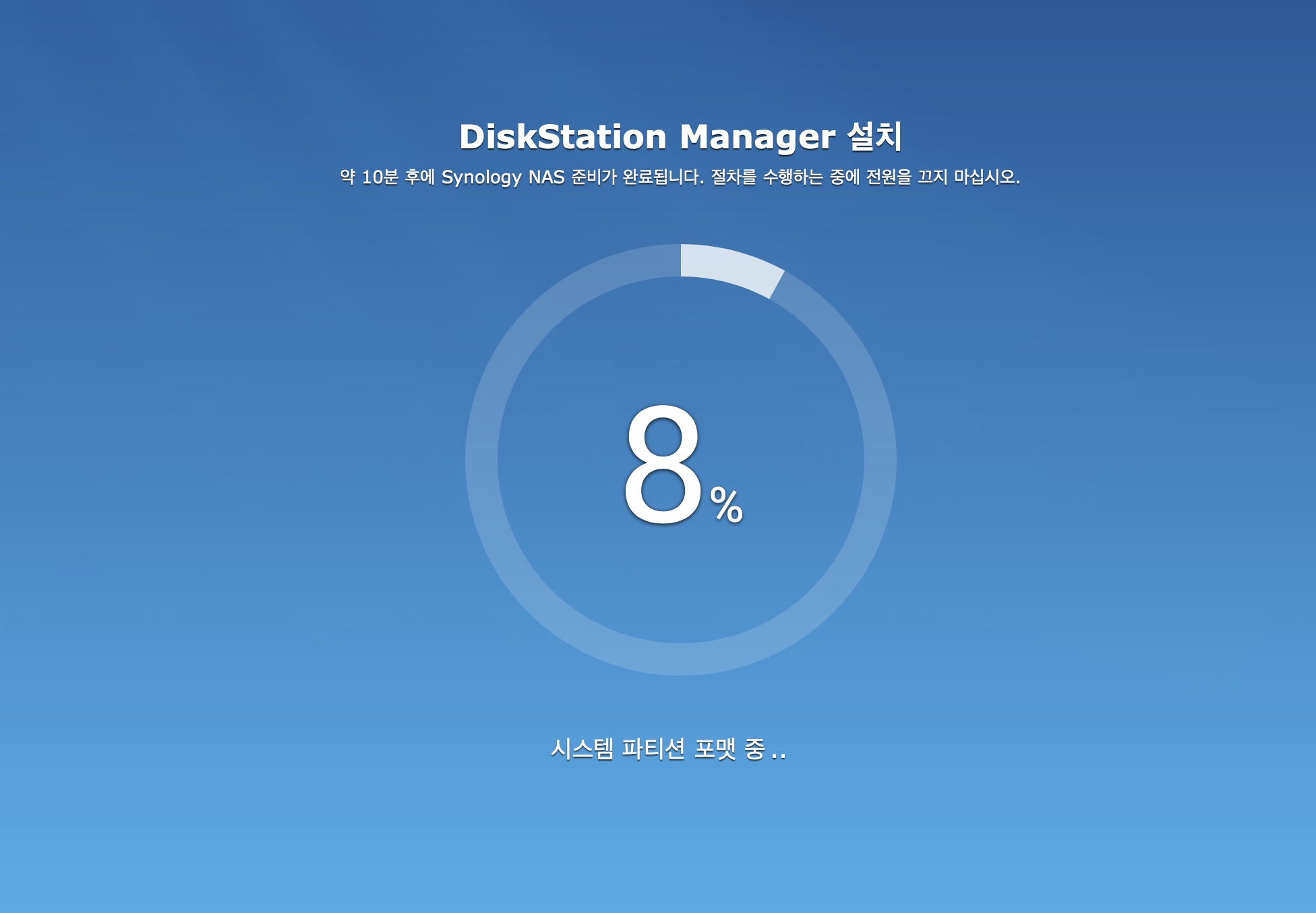This screenshot has width=1316, height=913.
Task: Click the trailing dots after 포맷 중
Action: coord(778,757)
